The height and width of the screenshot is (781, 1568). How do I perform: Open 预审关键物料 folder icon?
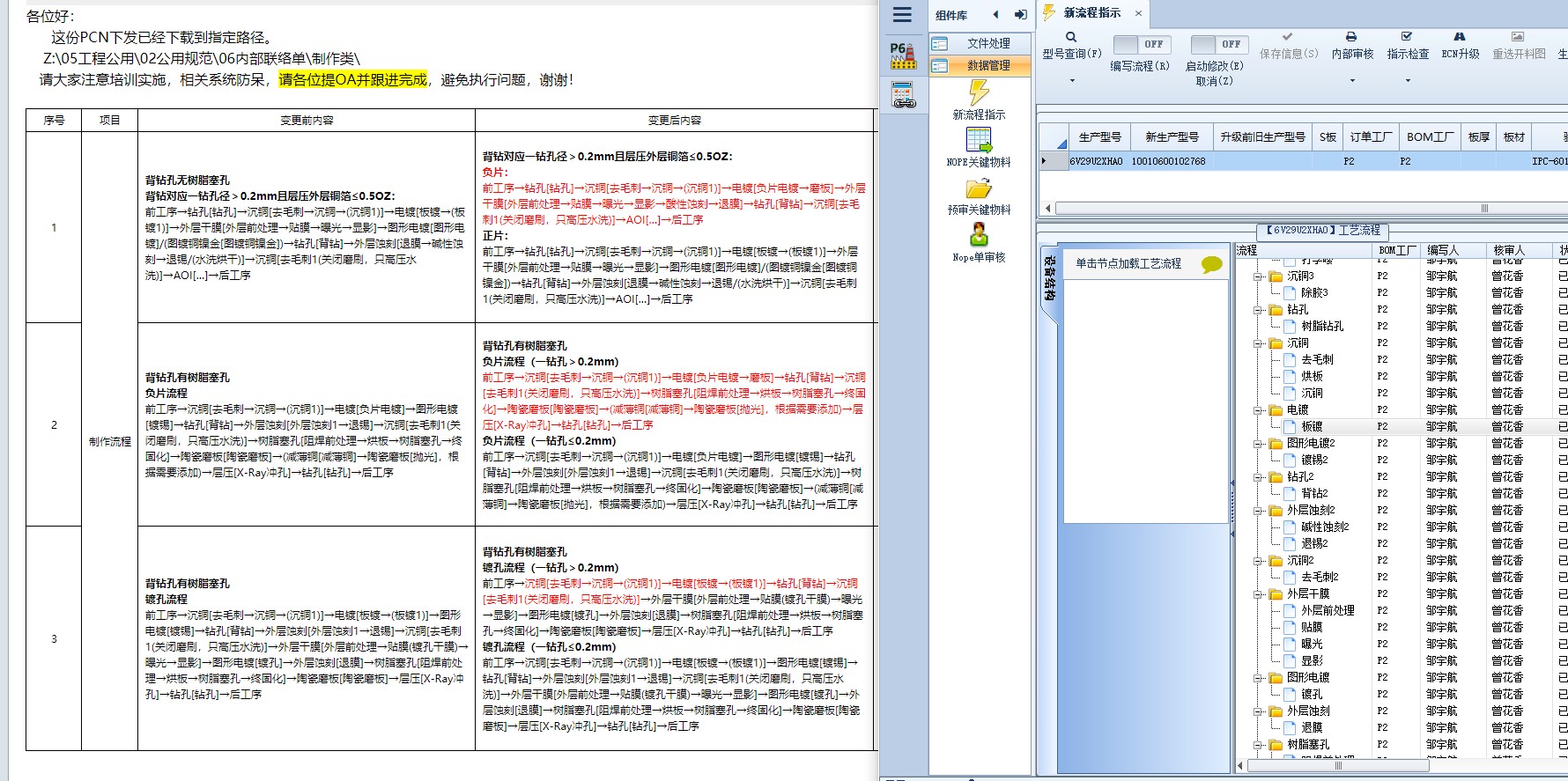[979, 188]
